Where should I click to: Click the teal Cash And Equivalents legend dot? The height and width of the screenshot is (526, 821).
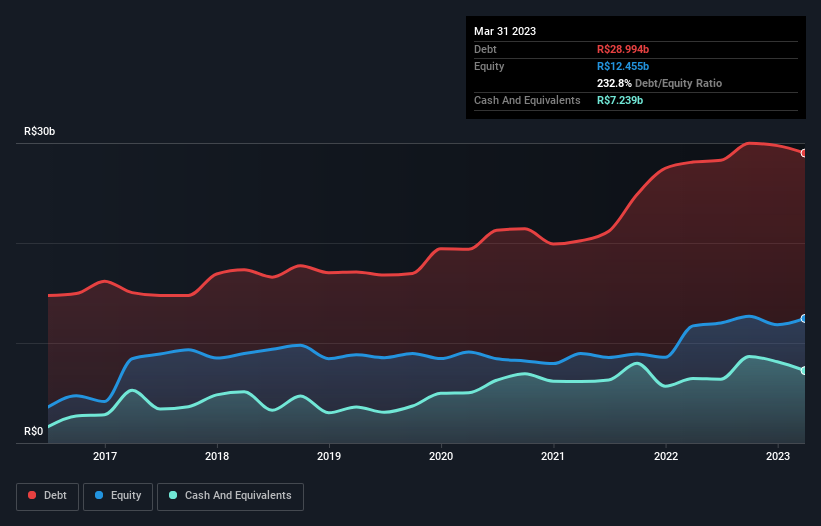[173, 495]
